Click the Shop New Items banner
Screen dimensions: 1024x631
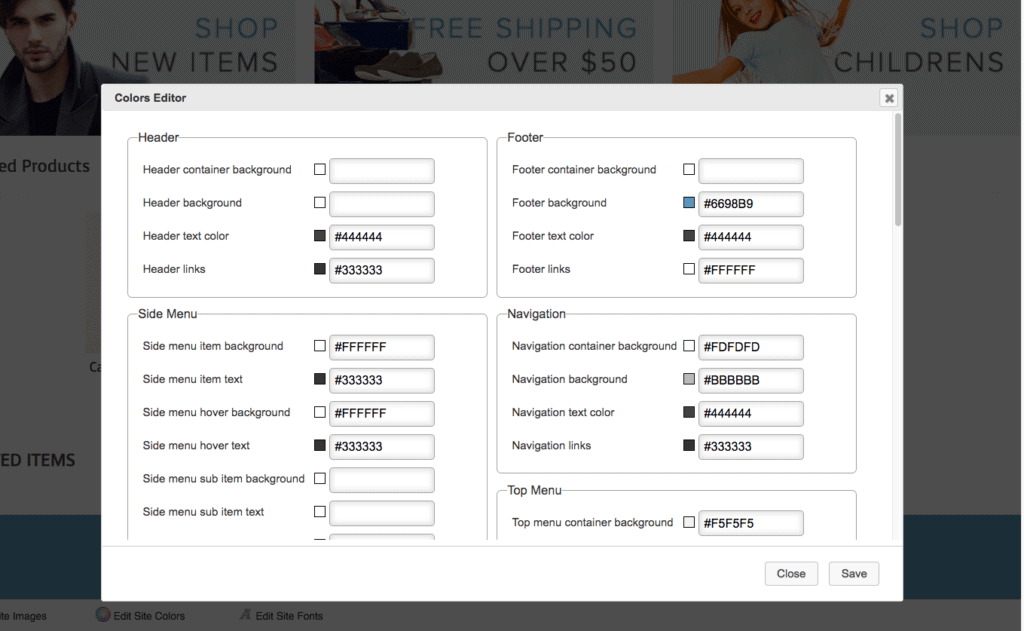point(148,42)
